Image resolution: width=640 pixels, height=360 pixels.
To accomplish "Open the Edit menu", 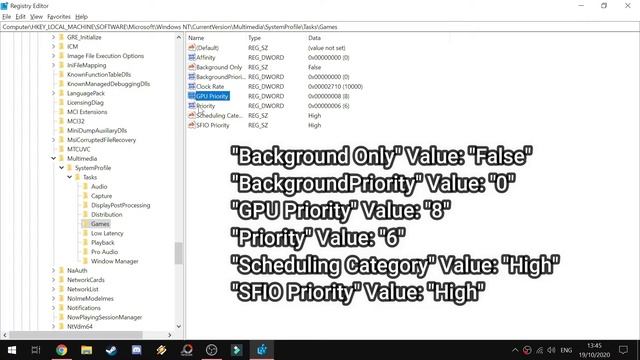I will (x=20, y=17).
